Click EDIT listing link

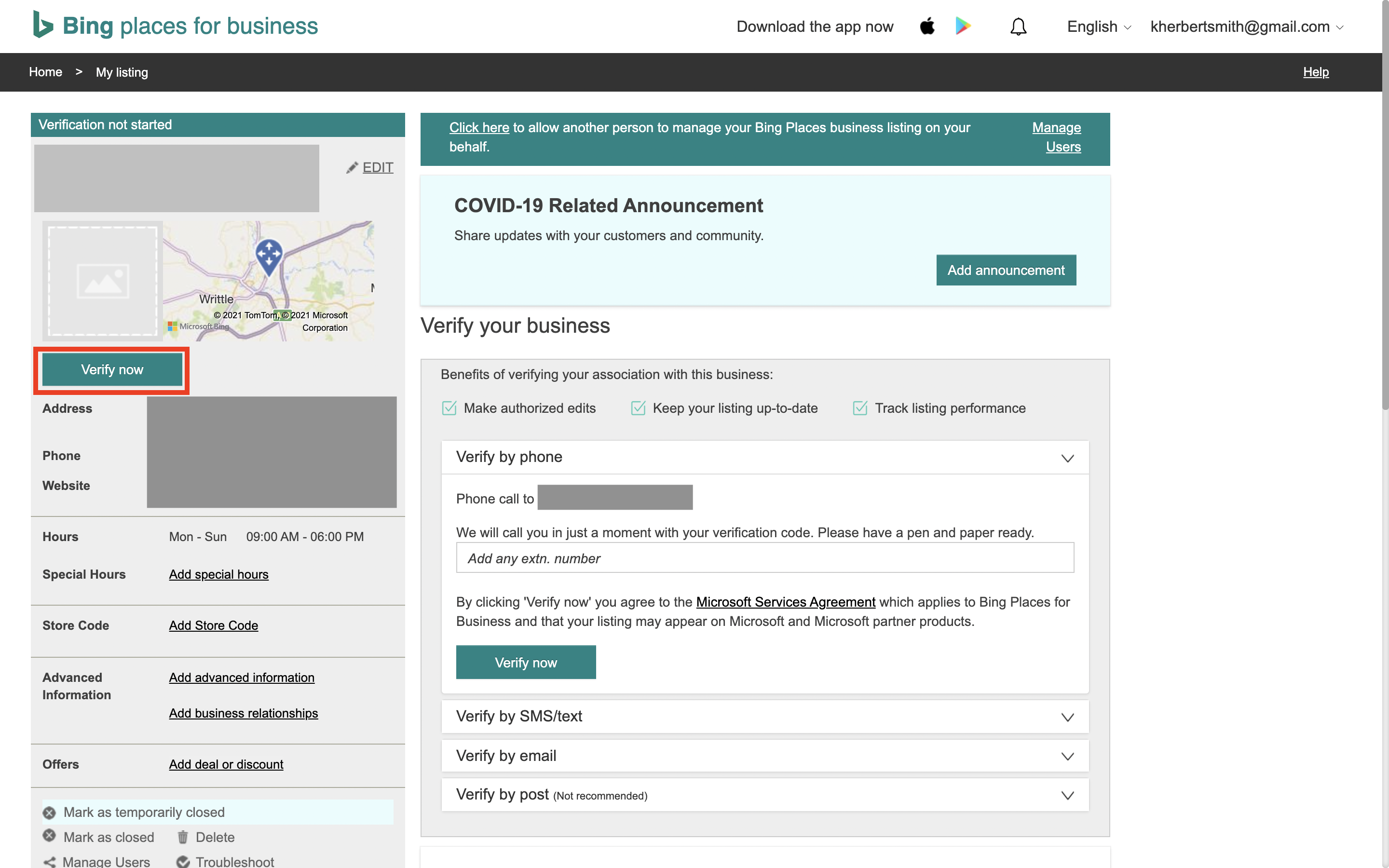point(378,167)
